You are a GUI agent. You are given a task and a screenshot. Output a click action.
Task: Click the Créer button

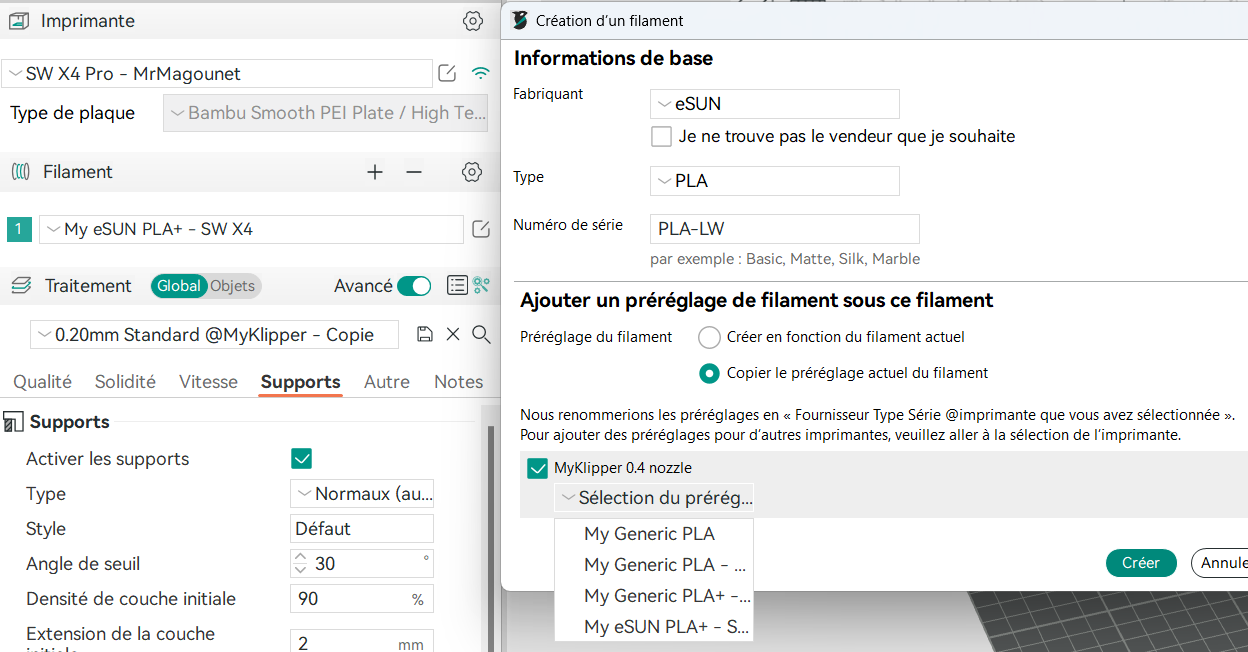coord(1140,563)
